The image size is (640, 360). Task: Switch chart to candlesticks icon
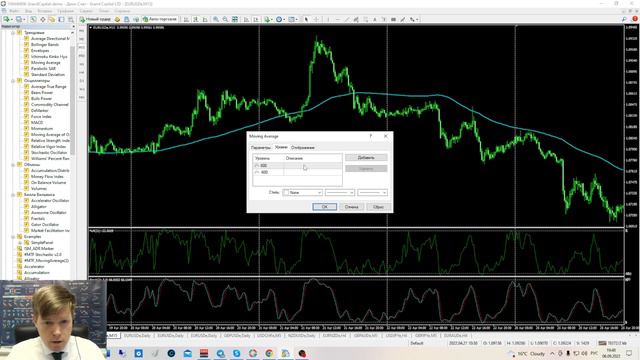point(196,19)
